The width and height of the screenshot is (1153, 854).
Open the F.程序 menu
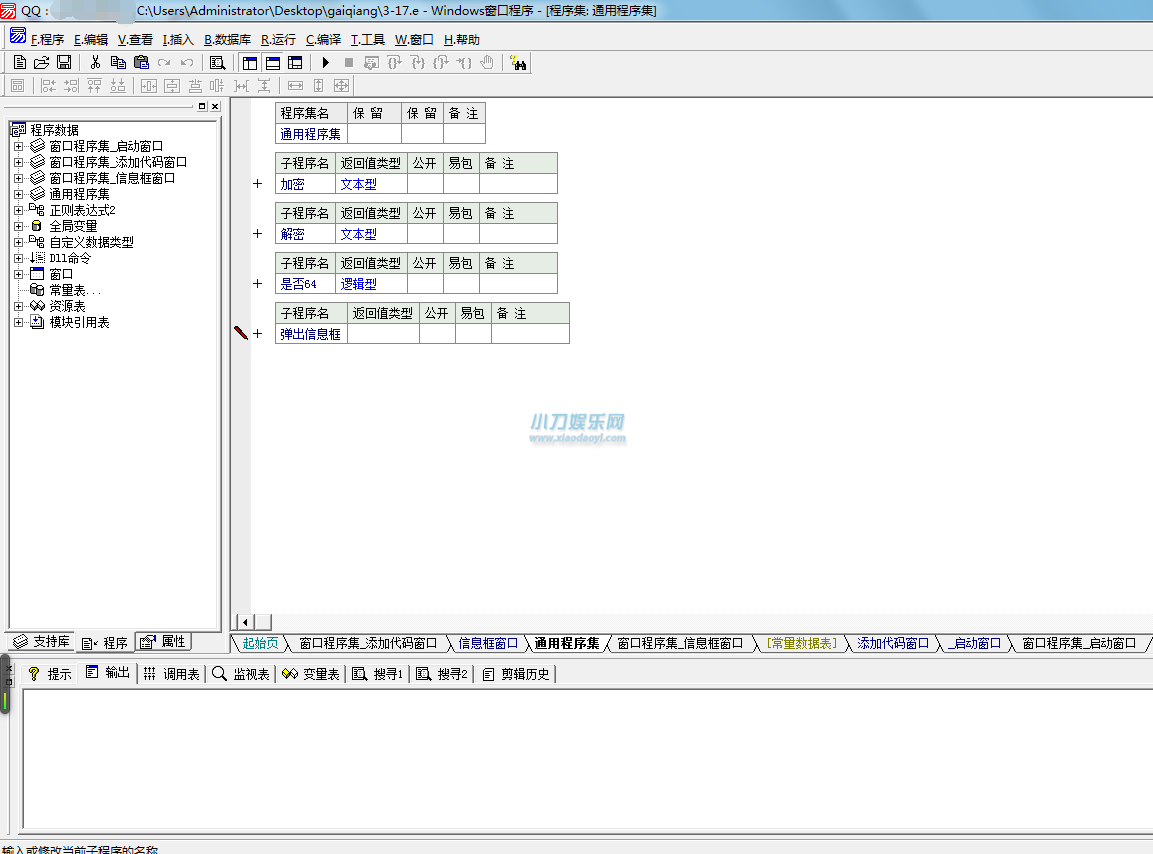coord(47,40)
